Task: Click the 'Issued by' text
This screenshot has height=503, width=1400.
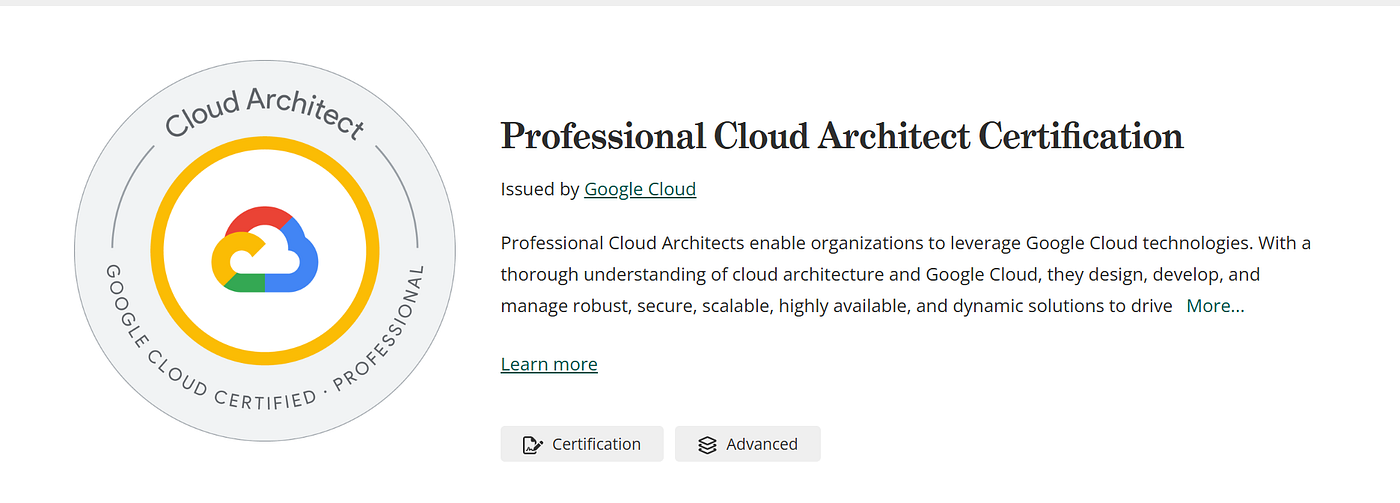Action: pos(540,189)
